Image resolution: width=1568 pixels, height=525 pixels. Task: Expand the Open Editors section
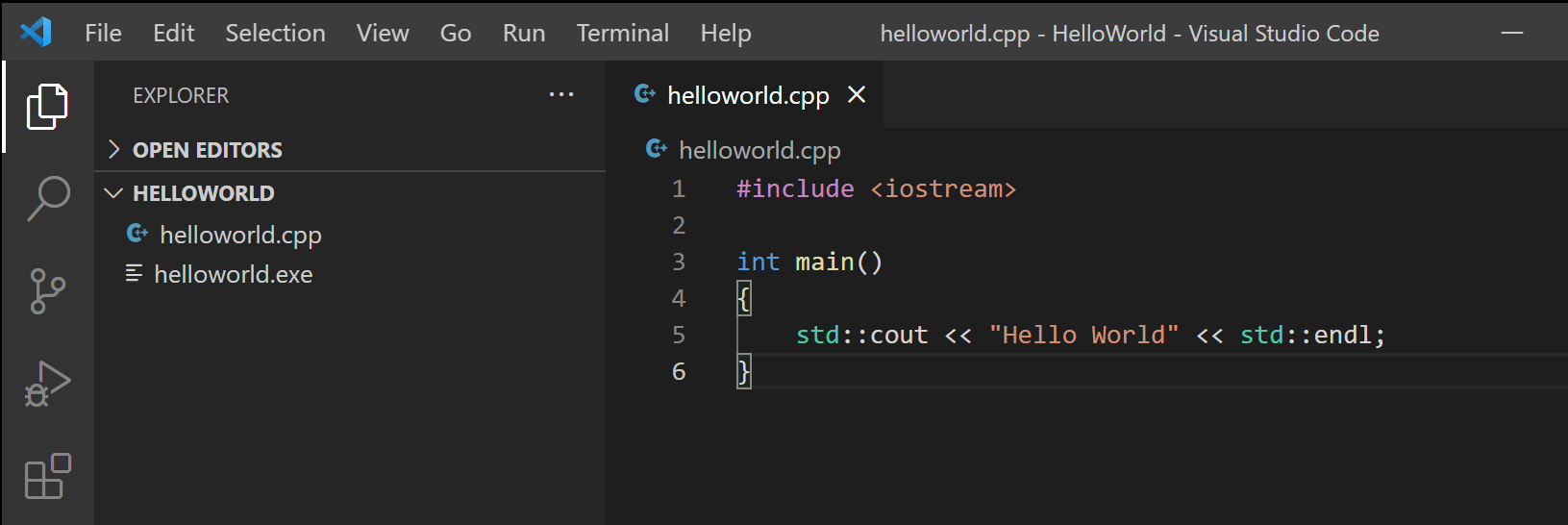(x=207, y=150)
